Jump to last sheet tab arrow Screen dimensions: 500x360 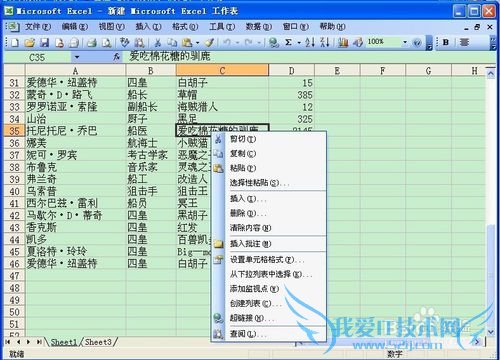(x=39, y=342)
